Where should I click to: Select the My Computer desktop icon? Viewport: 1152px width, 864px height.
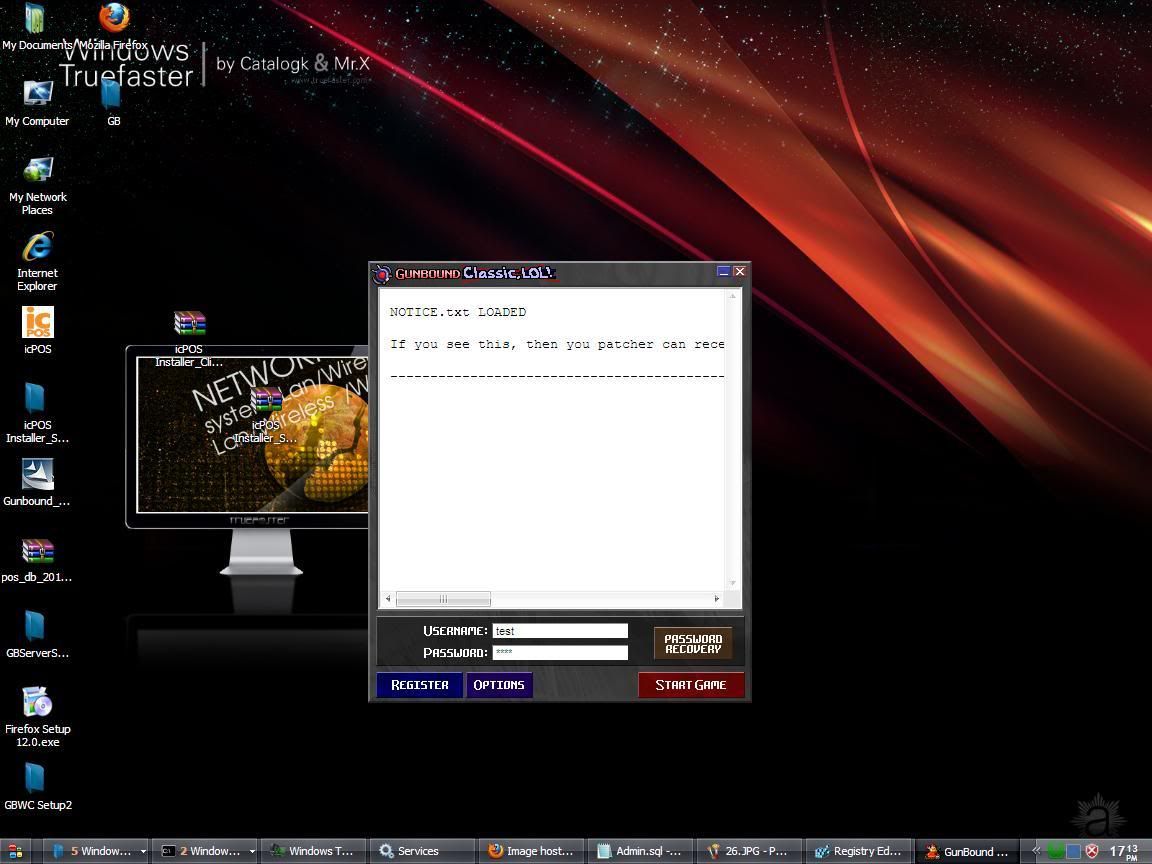point(37,95)
